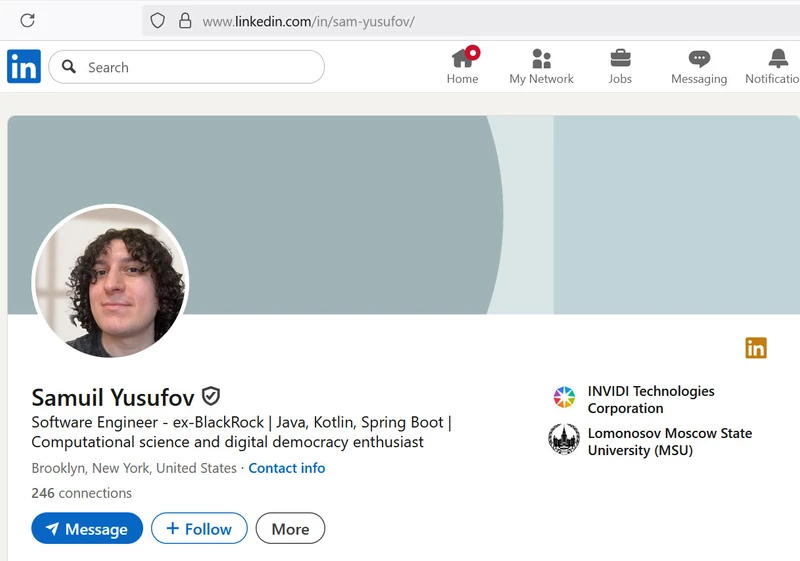Open Messaging via speech bubble icon

coord(699,59)
